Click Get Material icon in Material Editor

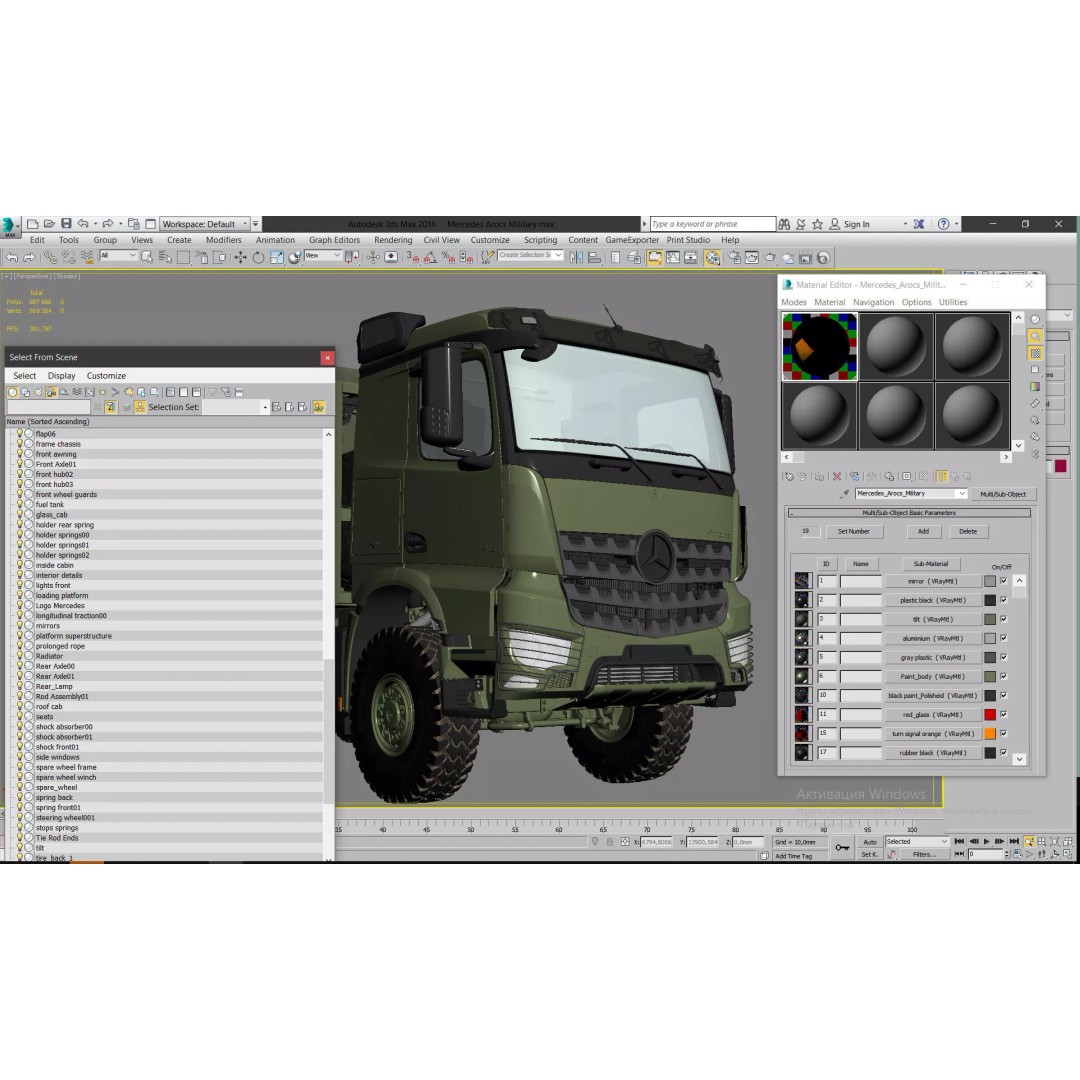(789, 476)
